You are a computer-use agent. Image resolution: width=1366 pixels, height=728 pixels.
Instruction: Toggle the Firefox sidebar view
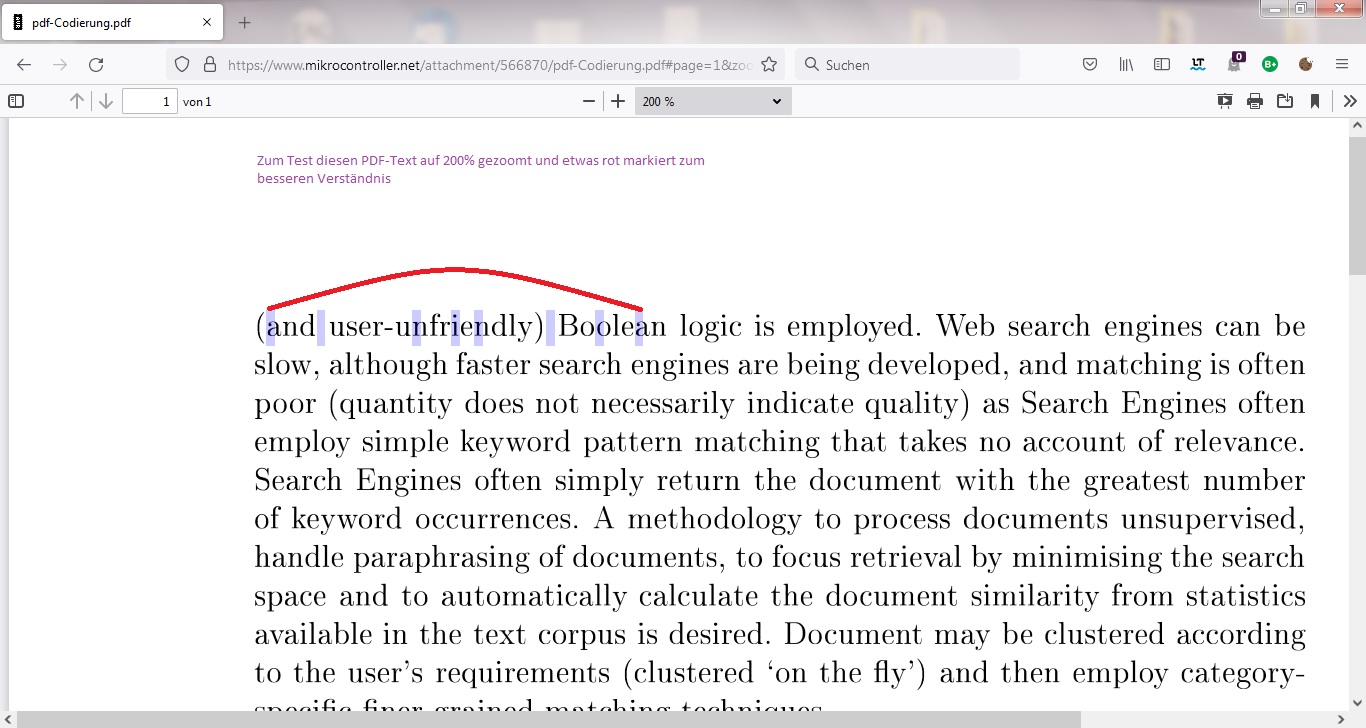pos(1162,64)
